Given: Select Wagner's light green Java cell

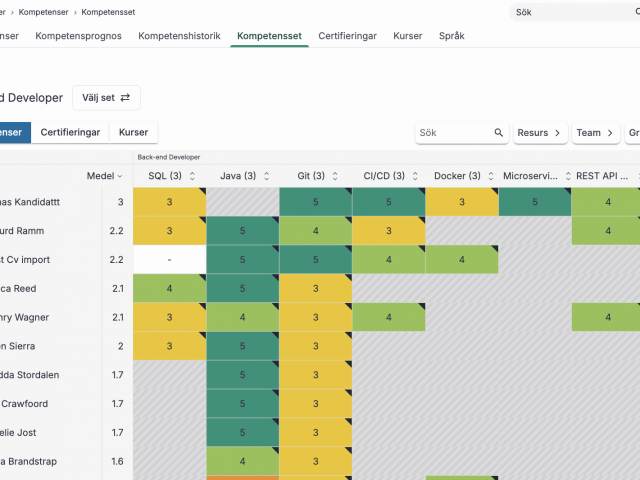Looking at the screenshot, I should click(242, 318).
